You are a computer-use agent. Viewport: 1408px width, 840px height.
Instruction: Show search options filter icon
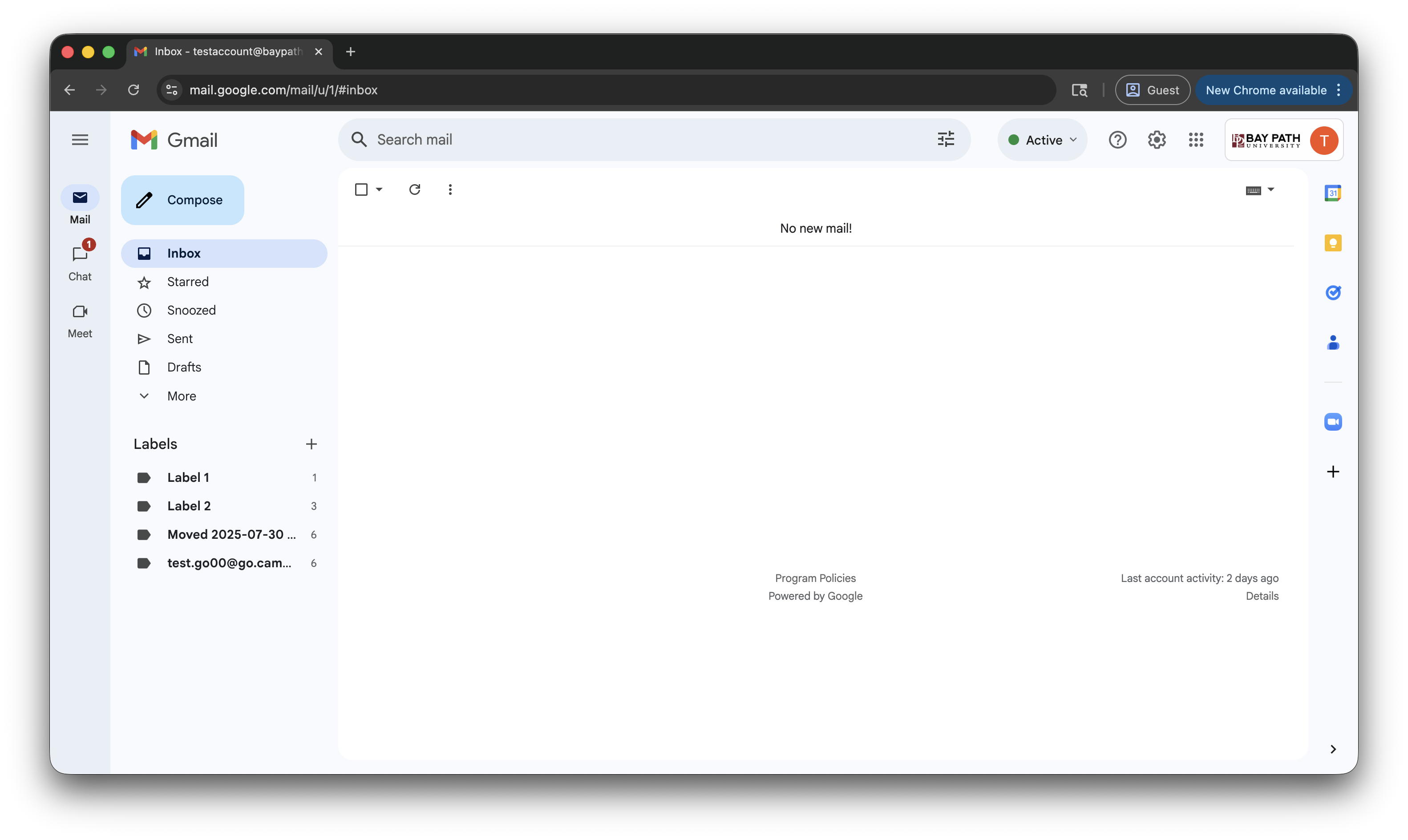click(946, 139)
